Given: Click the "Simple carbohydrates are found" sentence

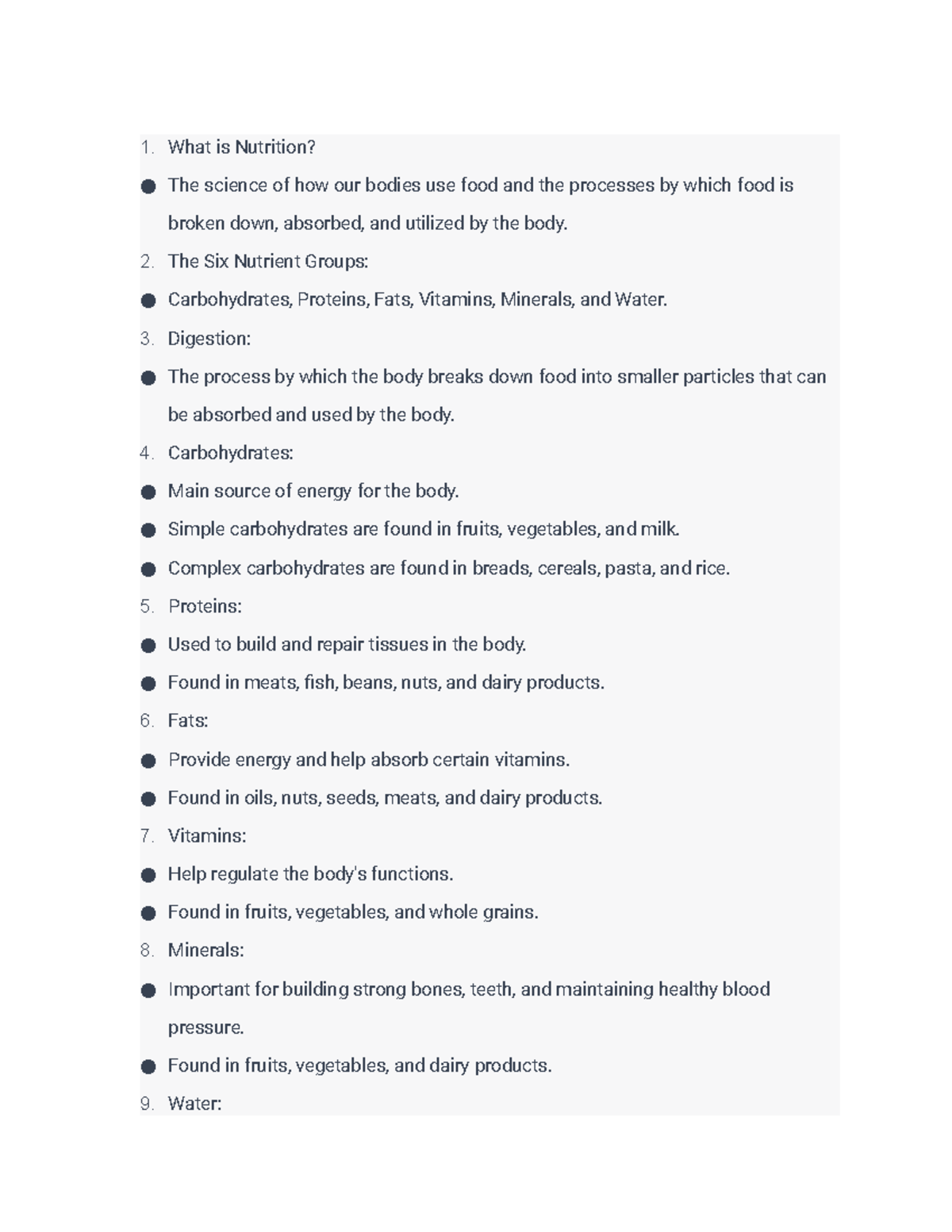Looking at the screenshot, I should point(424,529).
